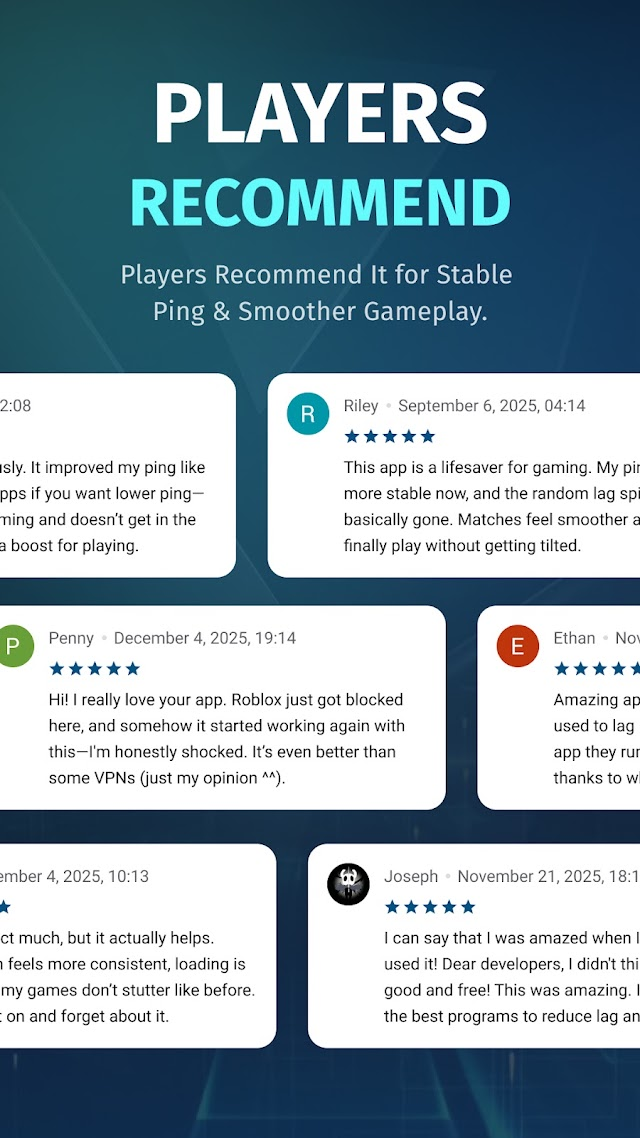Click Ethan's red E avatar

coord(517,646)
